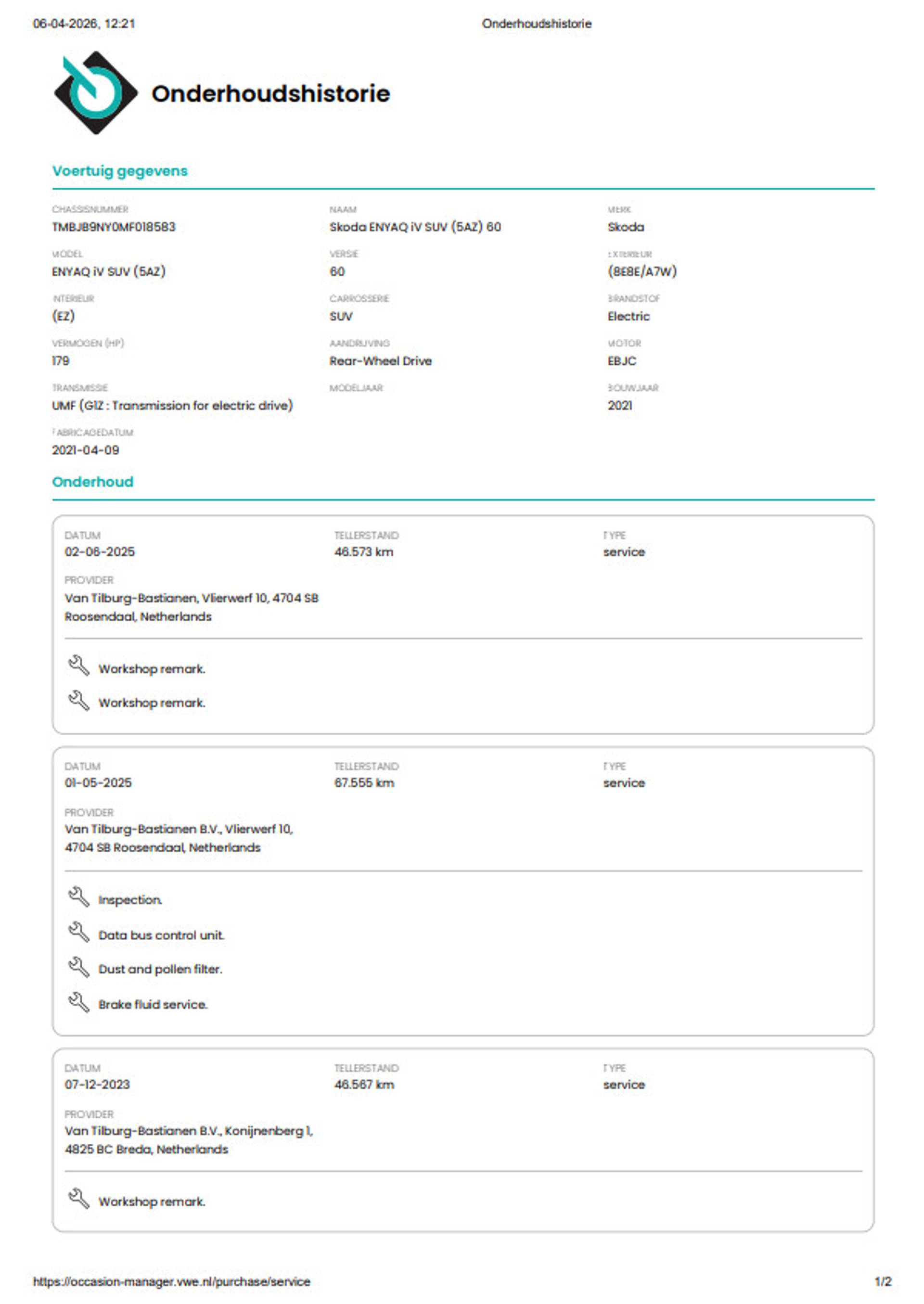Click the page number 1/2 indicator
The image size is (924, 1304).
click(x=883, y=1281)
